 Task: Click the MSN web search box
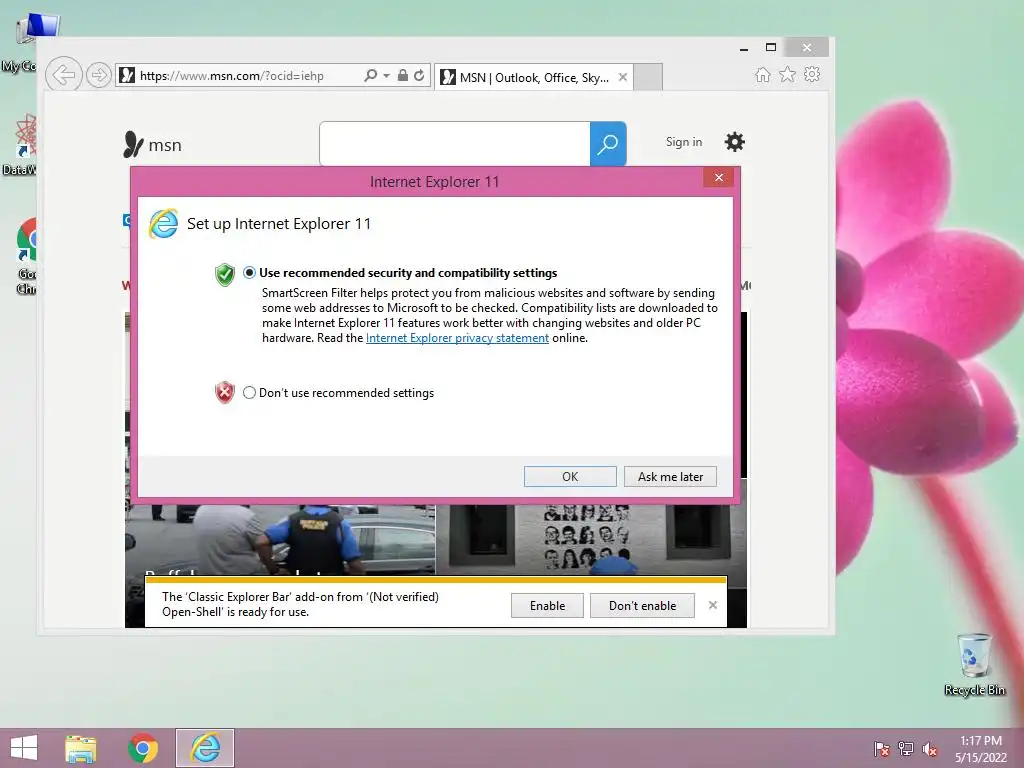tap(455, 144)
